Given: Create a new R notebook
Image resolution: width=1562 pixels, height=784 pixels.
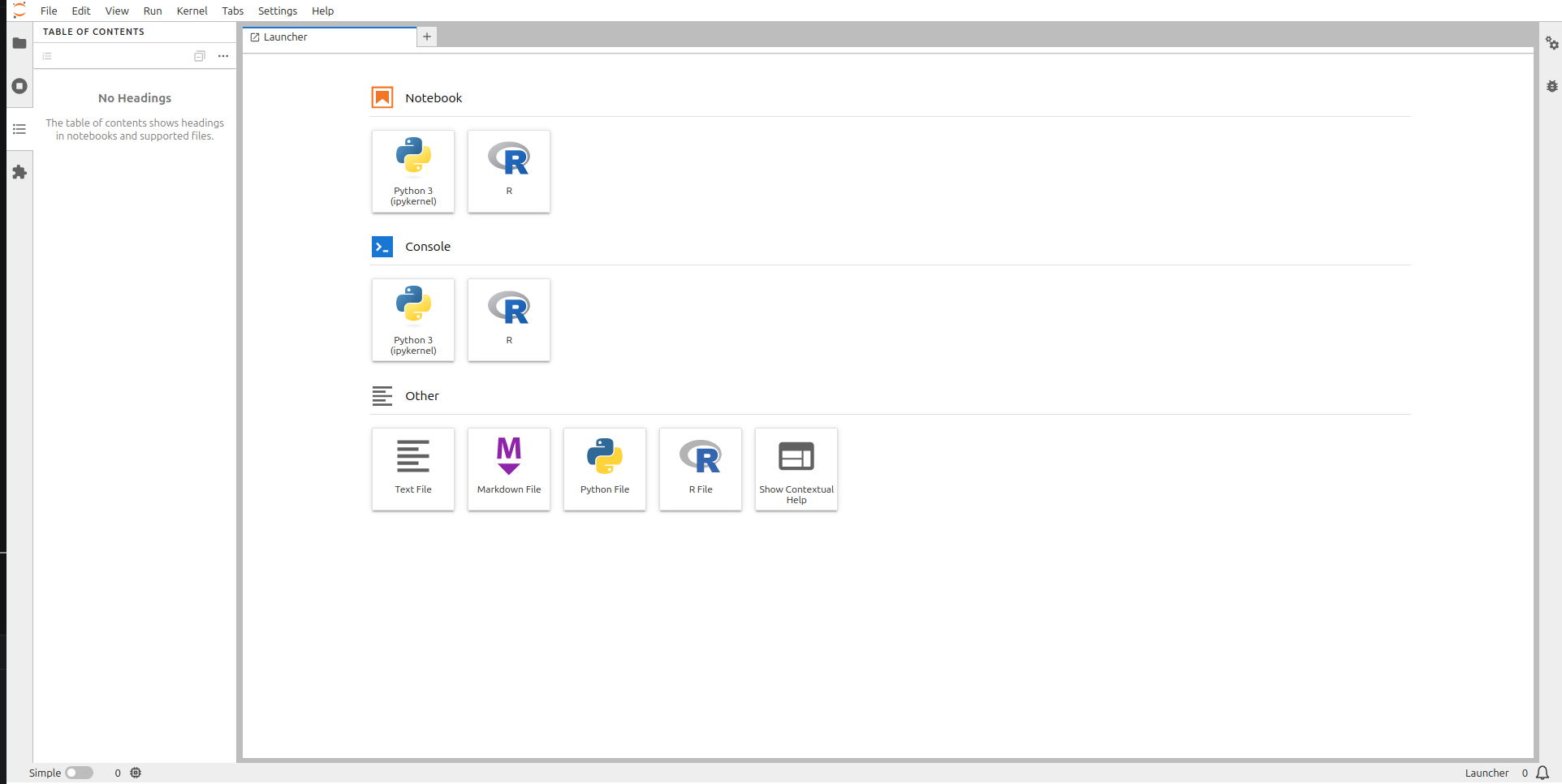Looking at the screenshot, I should click(x=509, y=171).
